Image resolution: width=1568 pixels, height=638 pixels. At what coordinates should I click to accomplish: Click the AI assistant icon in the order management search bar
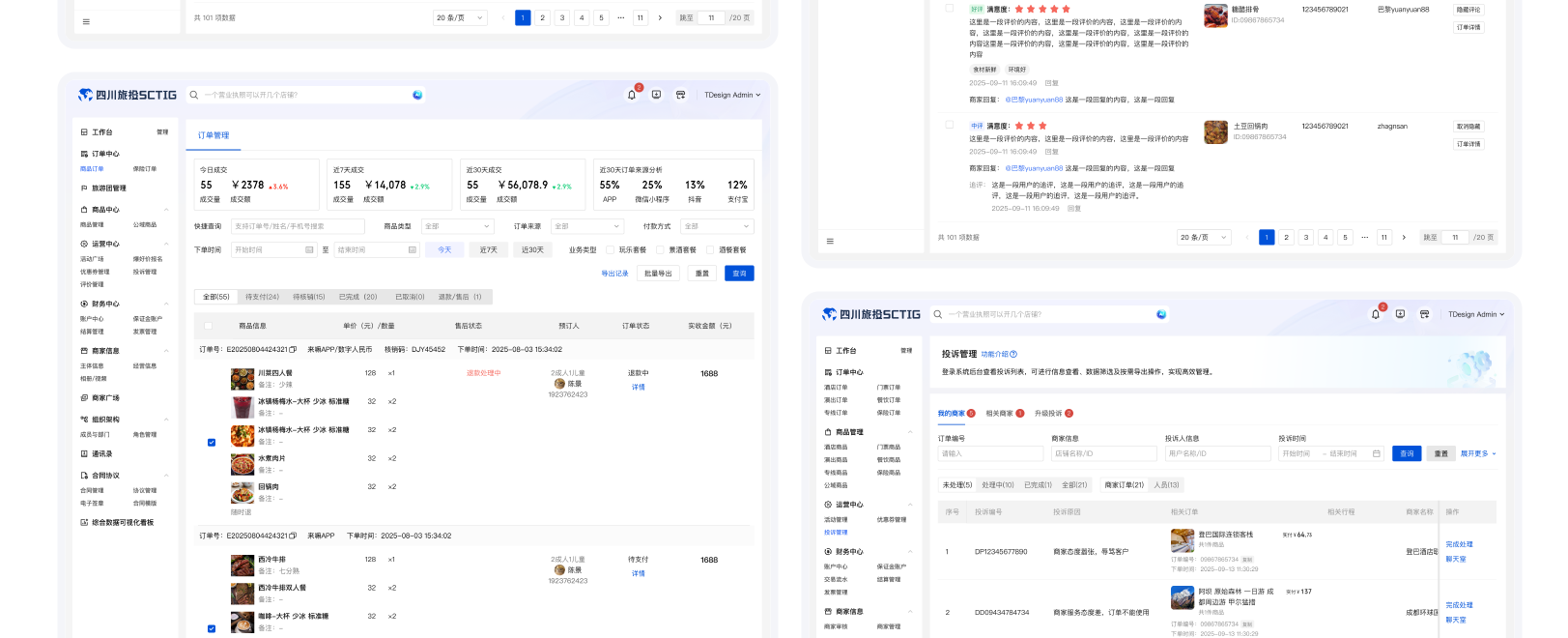417,95
